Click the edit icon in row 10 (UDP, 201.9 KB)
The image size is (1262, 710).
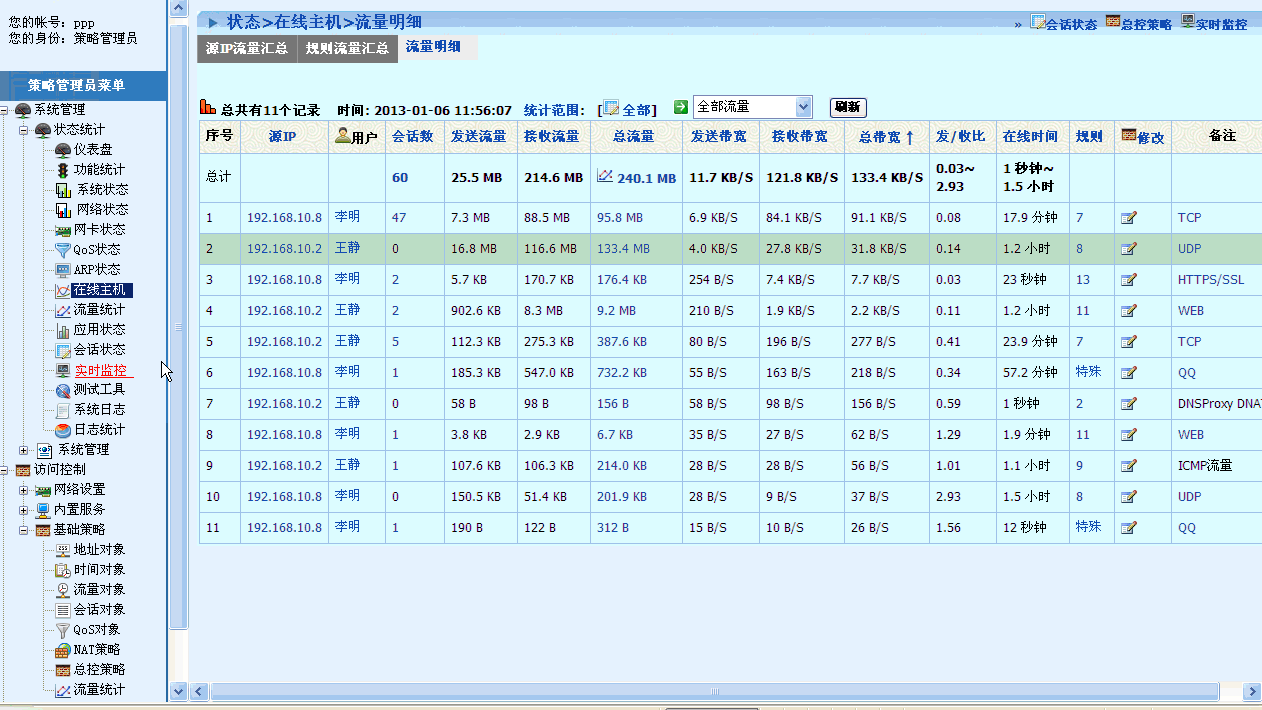(x=1129, y=497)
